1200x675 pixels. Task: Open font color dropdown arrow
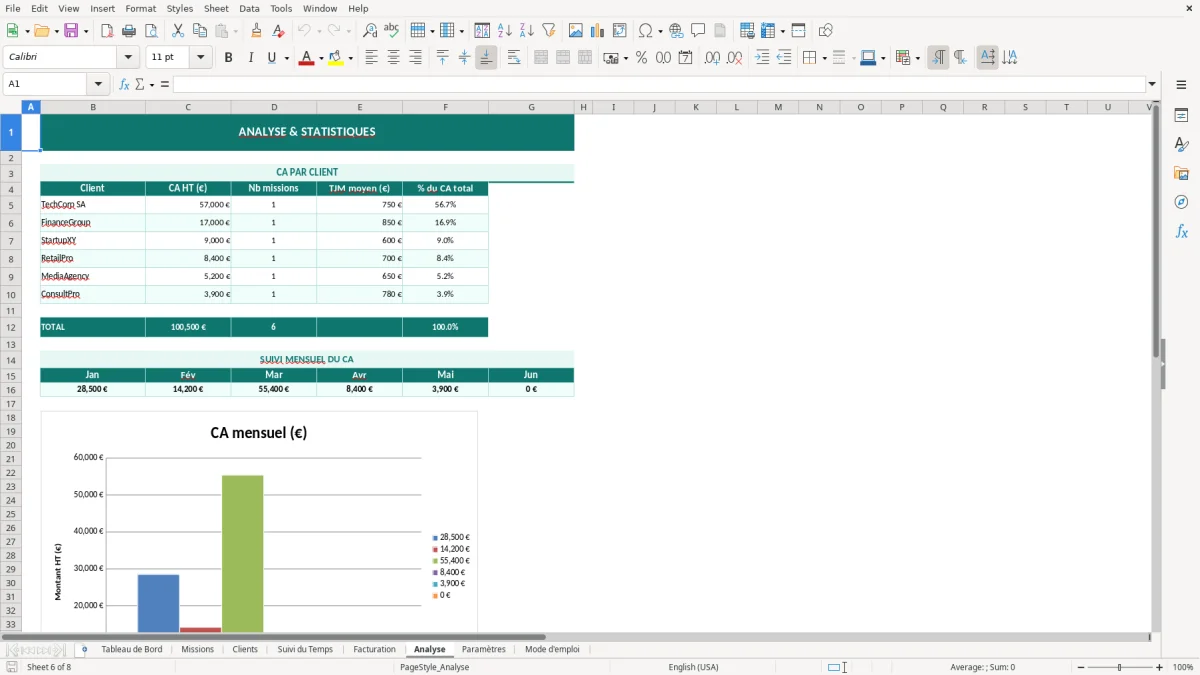pyautogui.click(x=320, y=58)
